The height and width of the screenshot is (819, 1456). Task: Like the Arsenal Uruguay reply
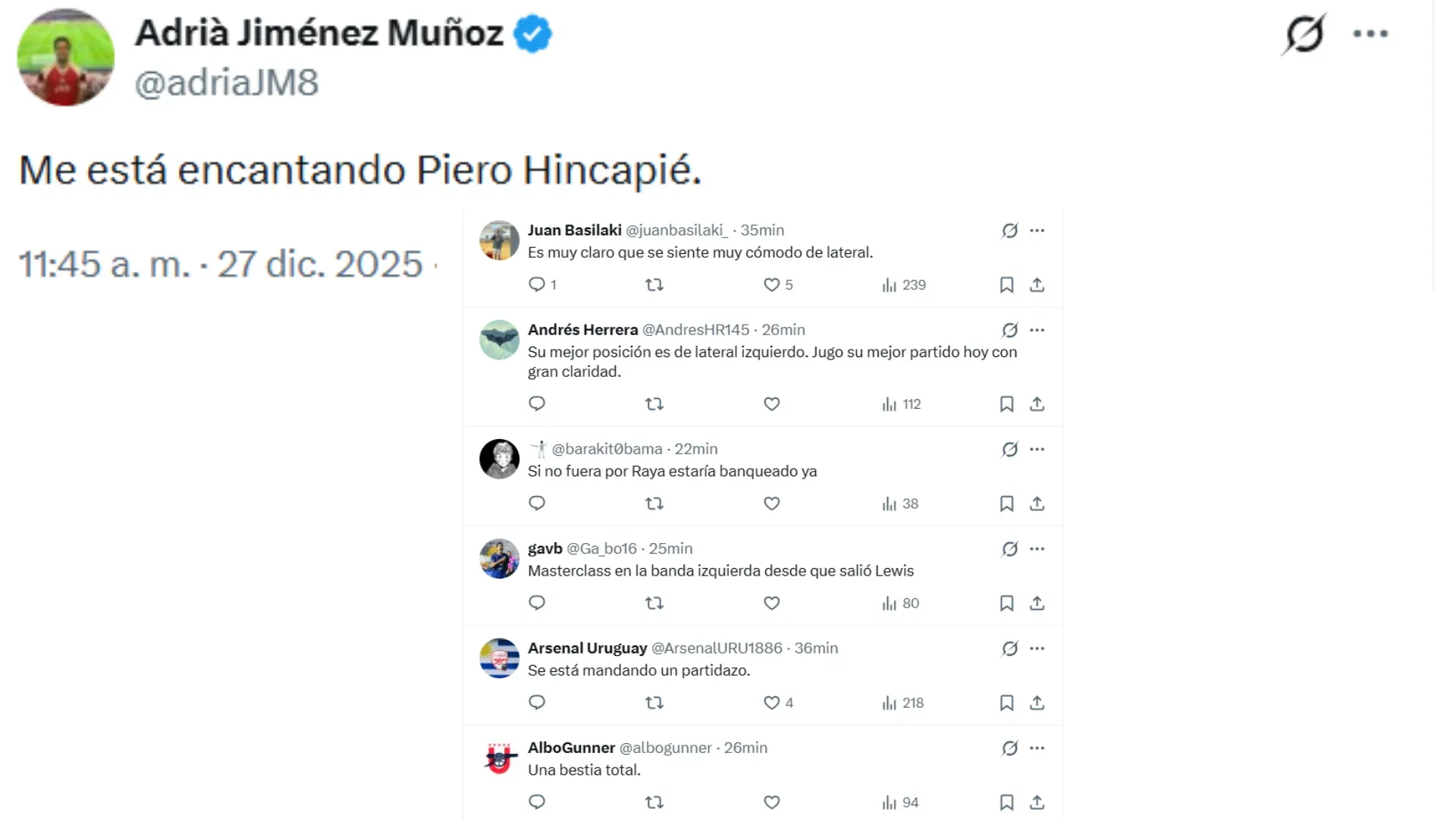[x=772, y=703]
